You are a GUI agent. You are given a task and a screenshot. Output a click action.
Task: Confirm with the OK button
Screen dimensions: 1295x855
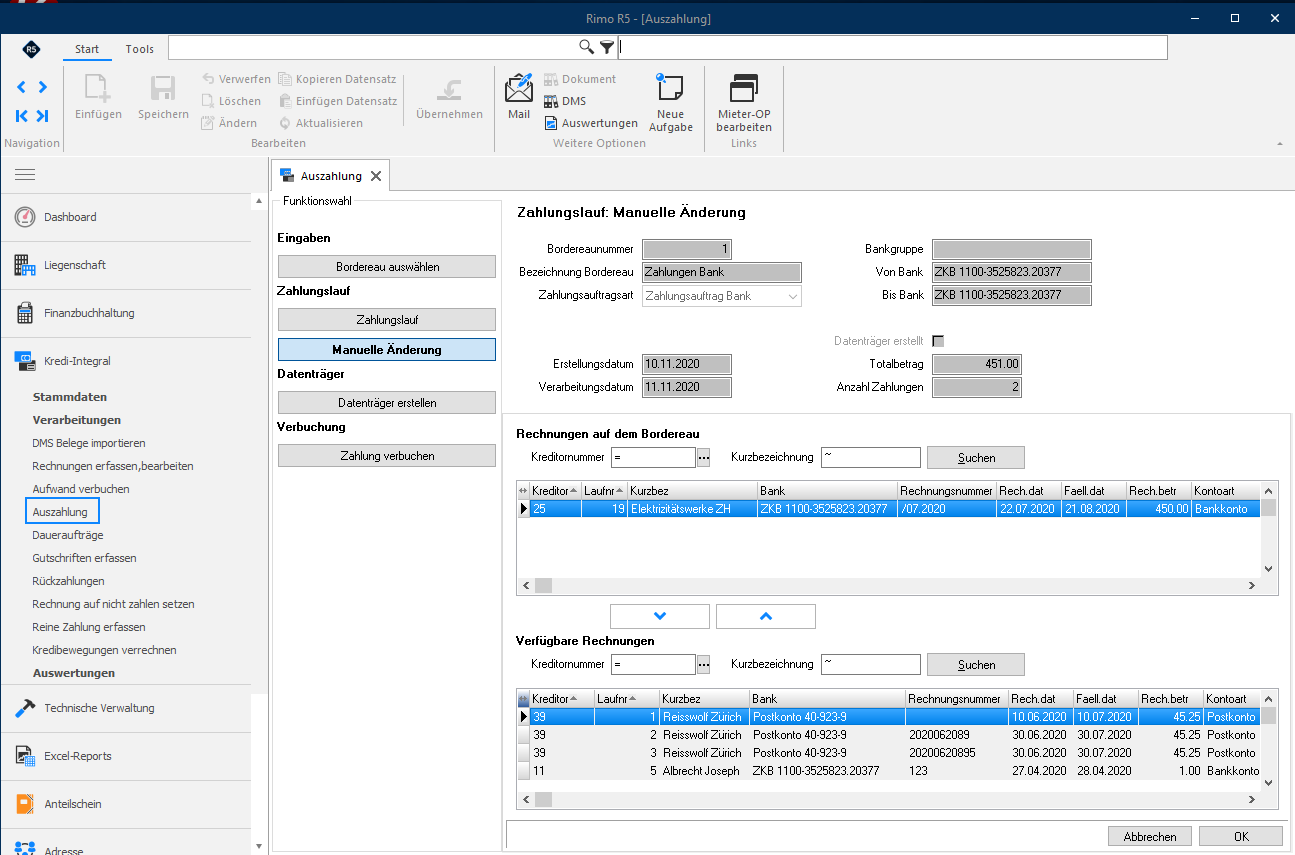pos(1241,836)
